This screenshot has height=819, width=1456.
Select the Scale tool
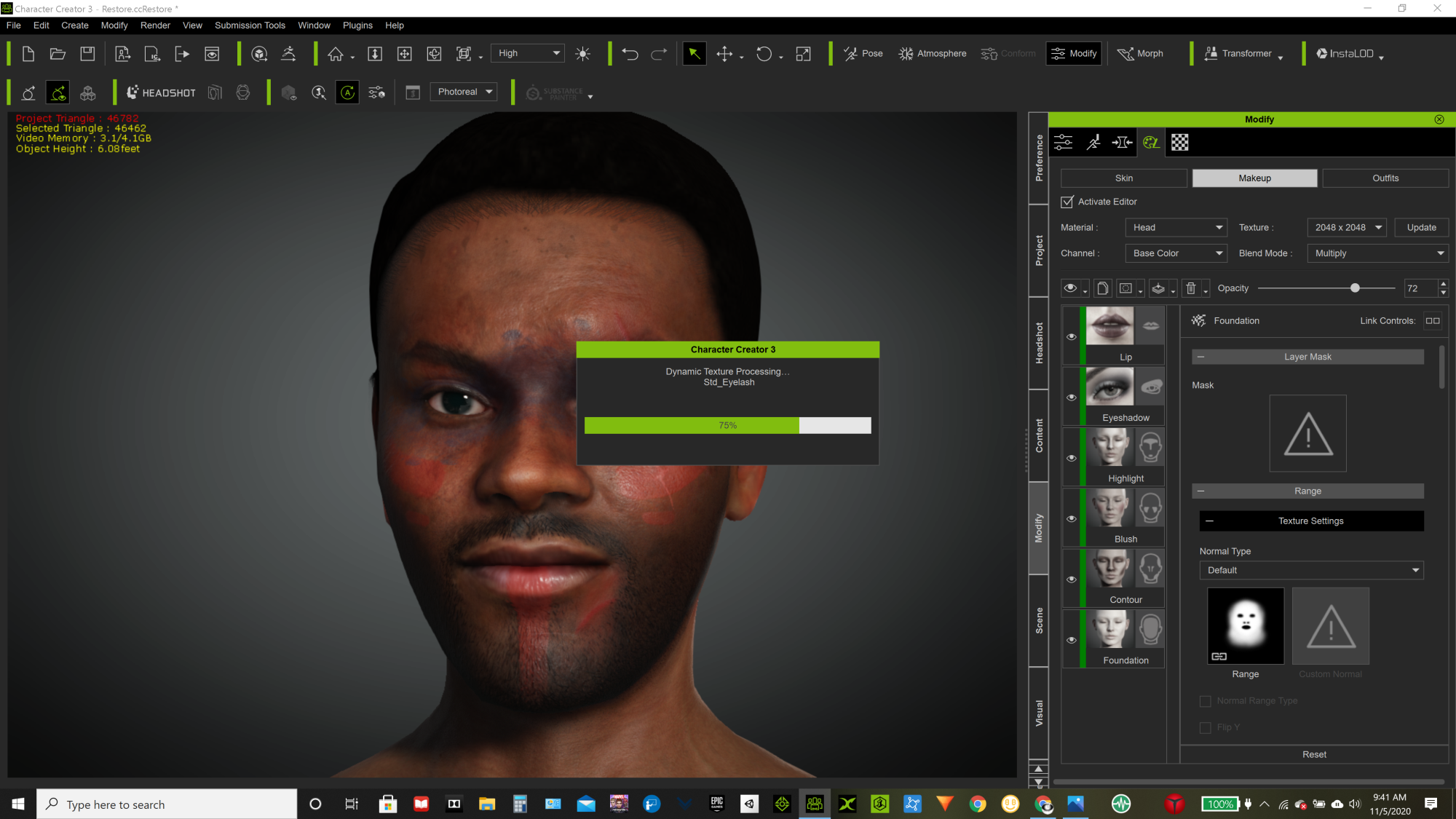tap(803, 54)
